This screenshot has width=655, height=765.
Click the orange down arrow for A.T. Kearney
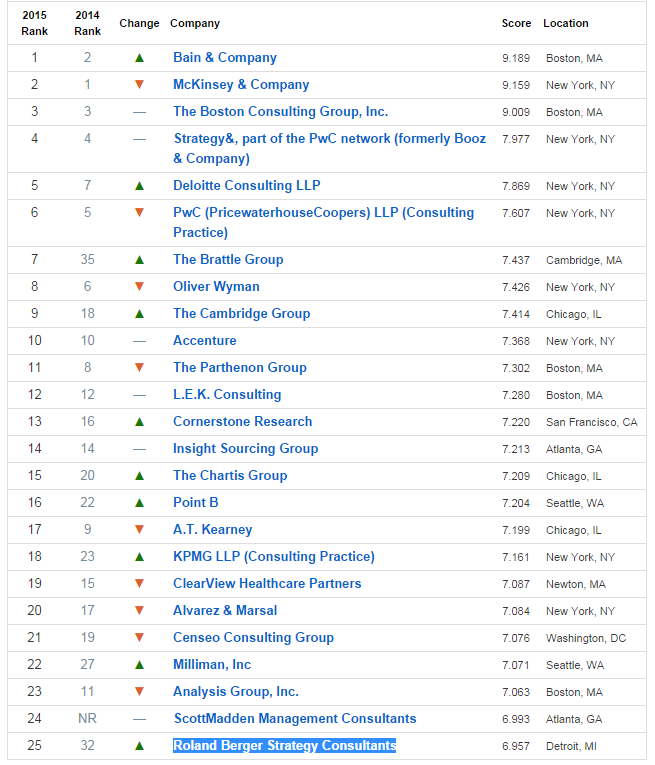[139, 529]
